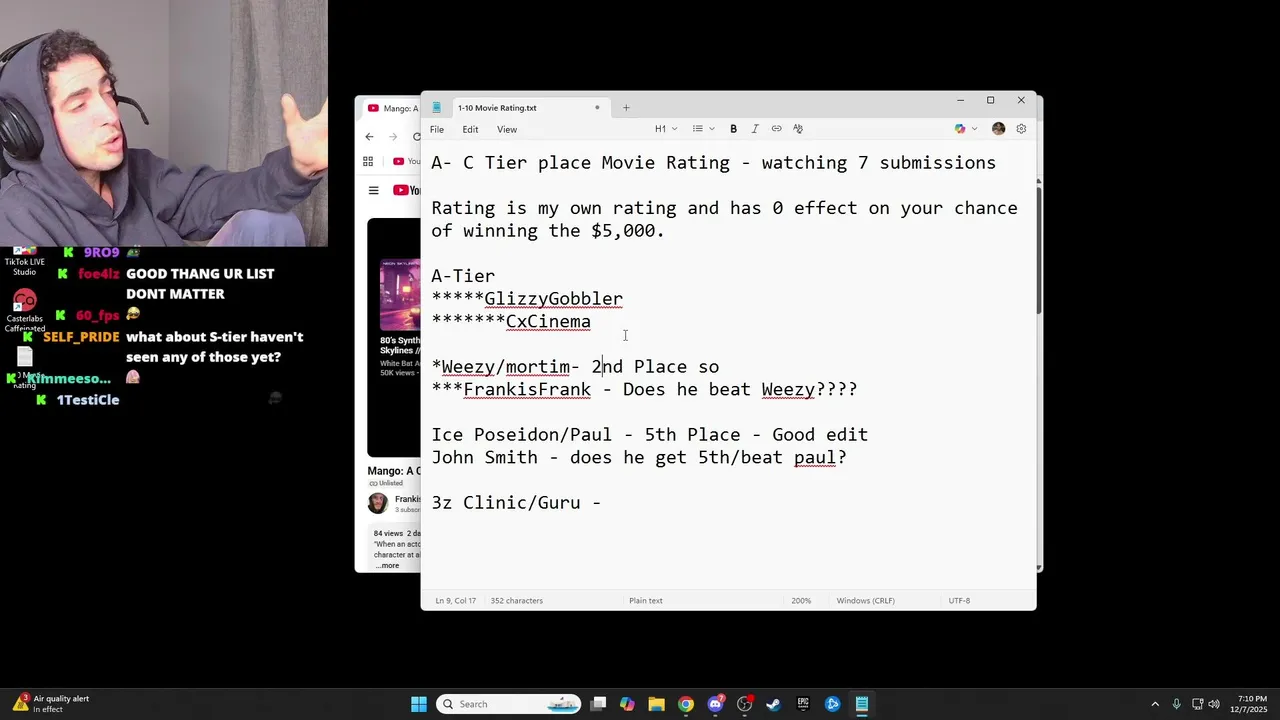Open the Edit menu in Notepad
Image resolution: width=1280 pixels, height=720 pixels.
coord(470,129)
